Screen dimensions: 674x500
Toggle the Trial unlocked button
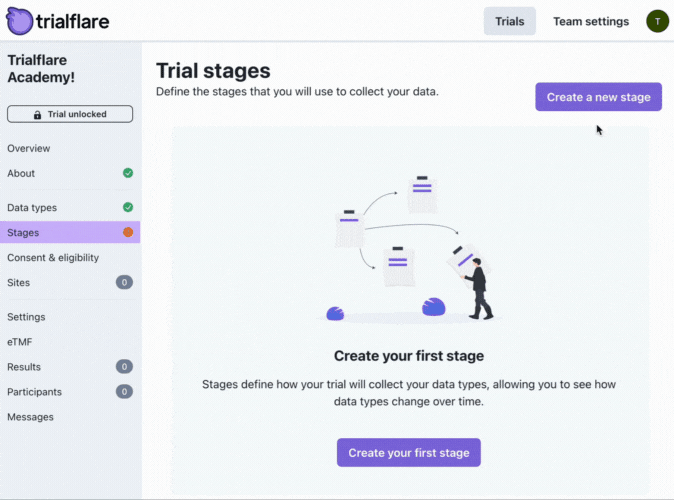[70, 114]
